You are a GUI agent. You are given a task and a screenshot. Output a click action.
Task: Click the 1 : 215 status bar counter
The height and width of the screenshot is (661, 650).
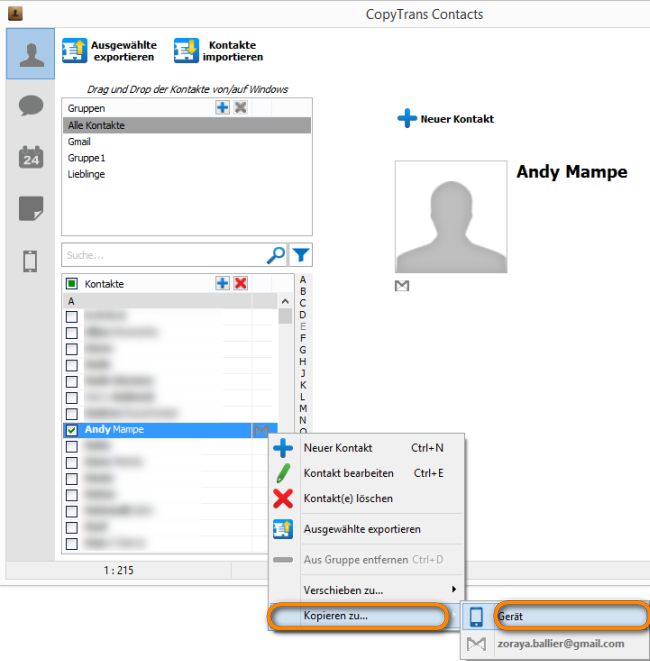pyautogui.click(x=118, y=570)
